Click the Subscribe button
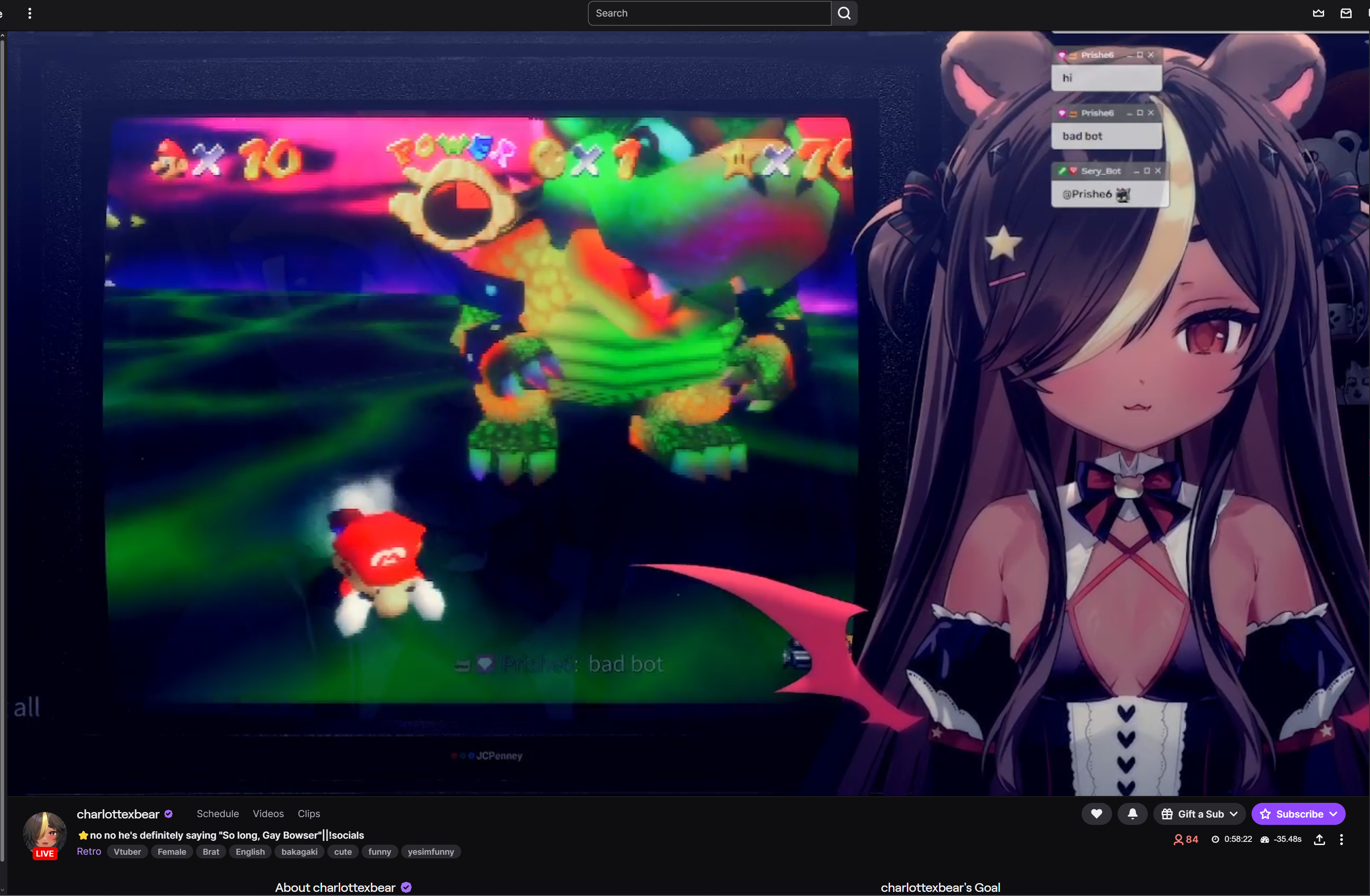 [x=1298, y=814]
